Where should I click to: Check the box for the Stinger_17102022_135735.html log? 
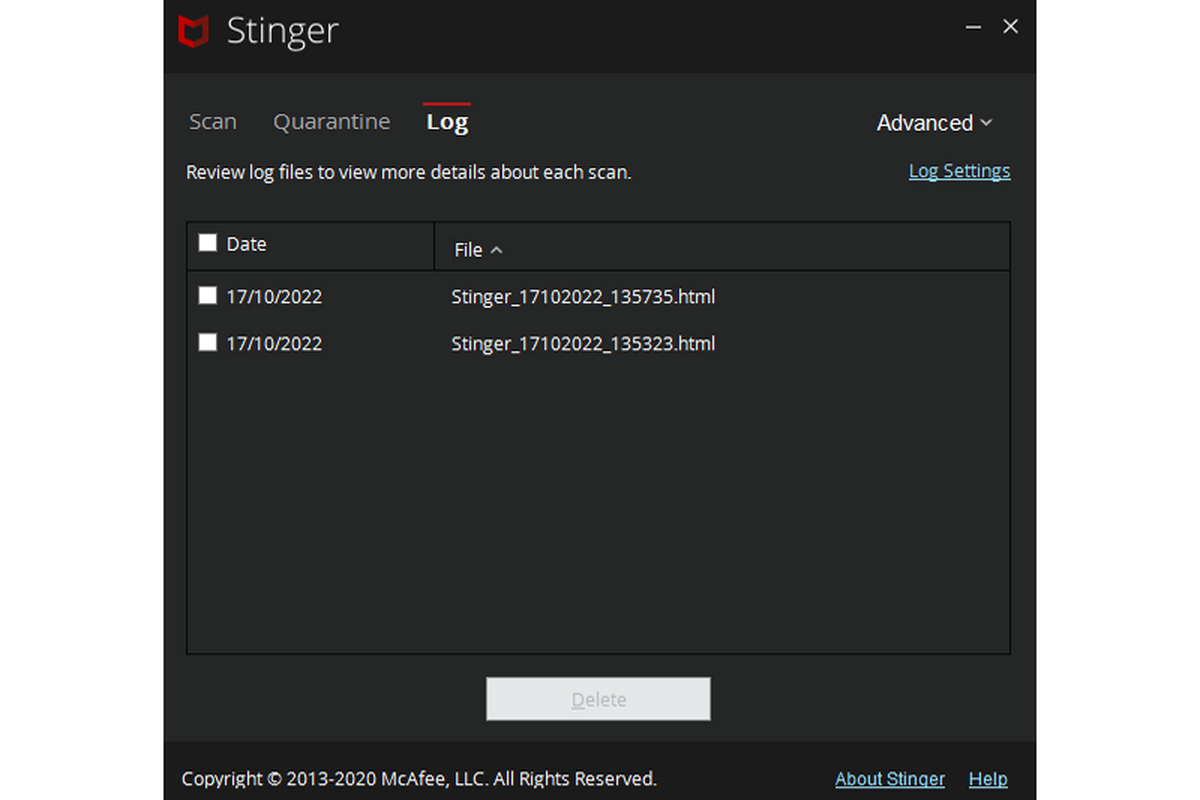click(x=208, y=296)
